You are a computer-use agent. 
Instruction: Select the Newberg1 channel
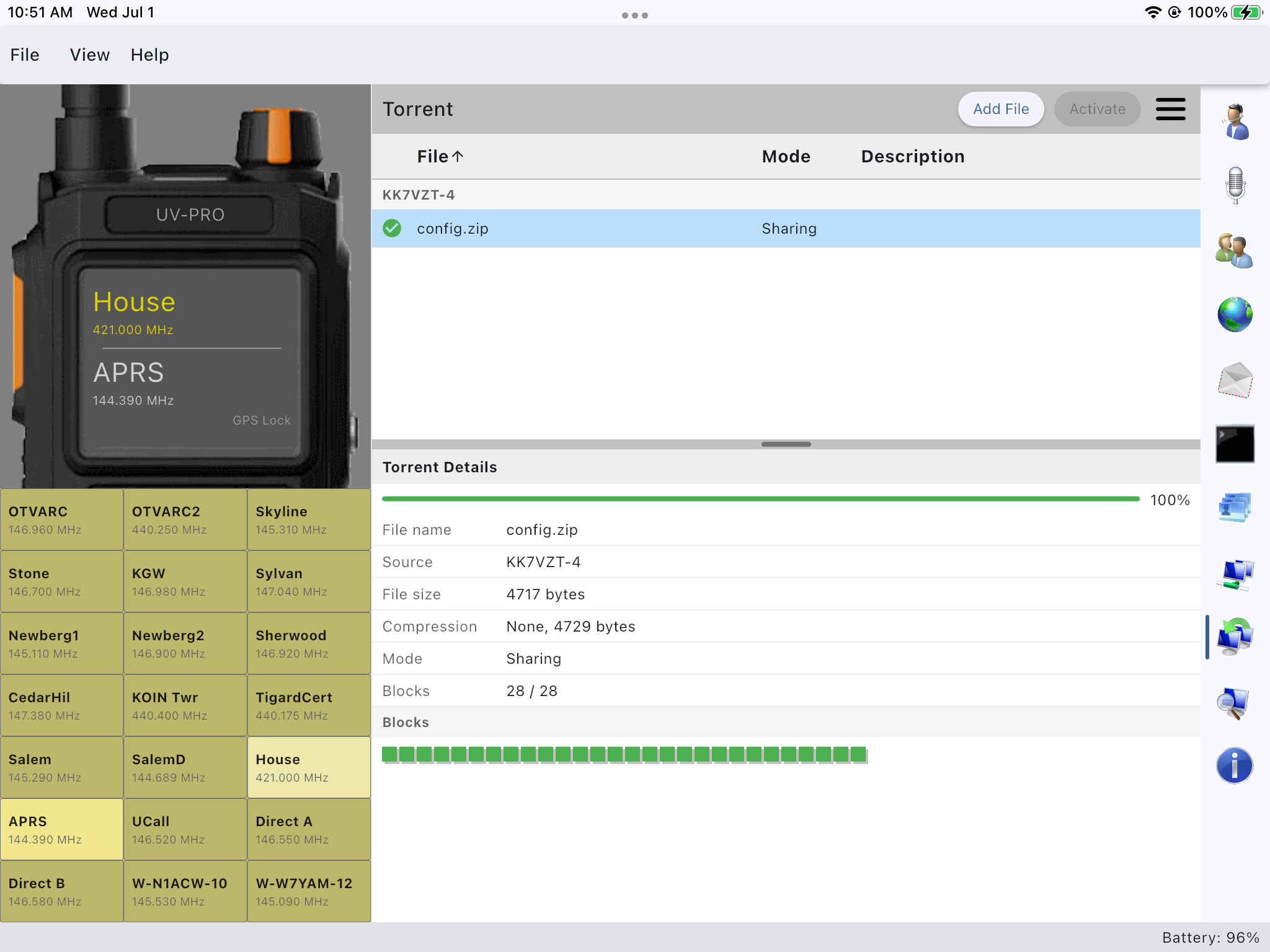tap(62, 643)
